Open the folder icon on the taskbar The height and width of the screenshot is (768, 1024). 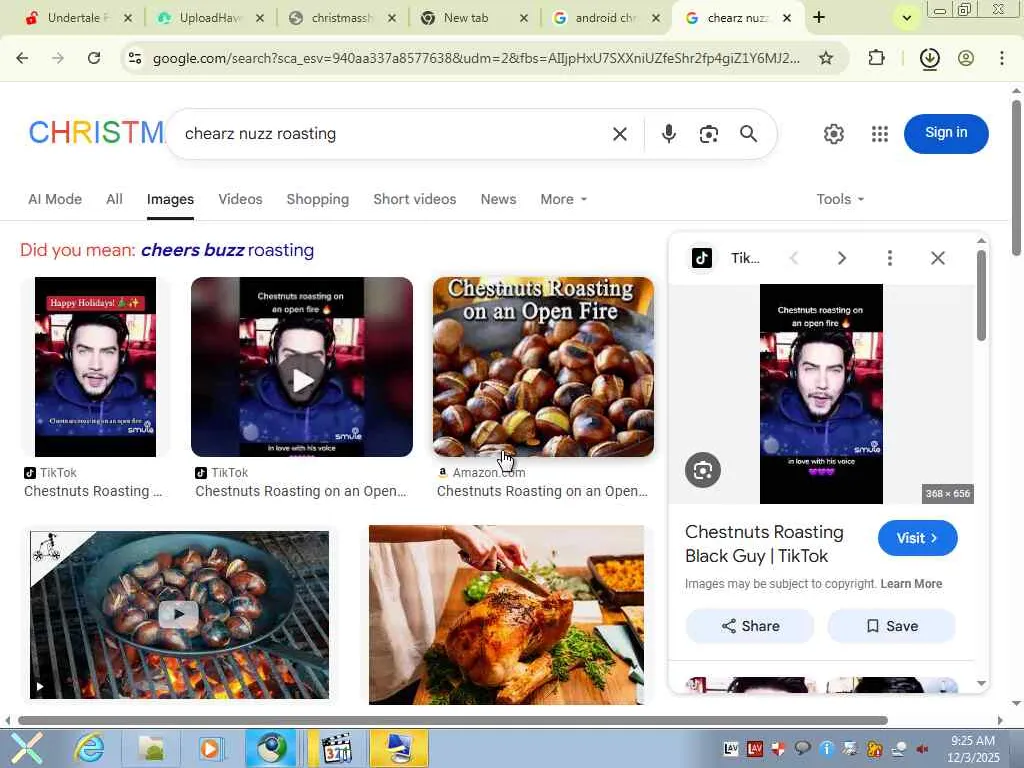tap(152, 748)
